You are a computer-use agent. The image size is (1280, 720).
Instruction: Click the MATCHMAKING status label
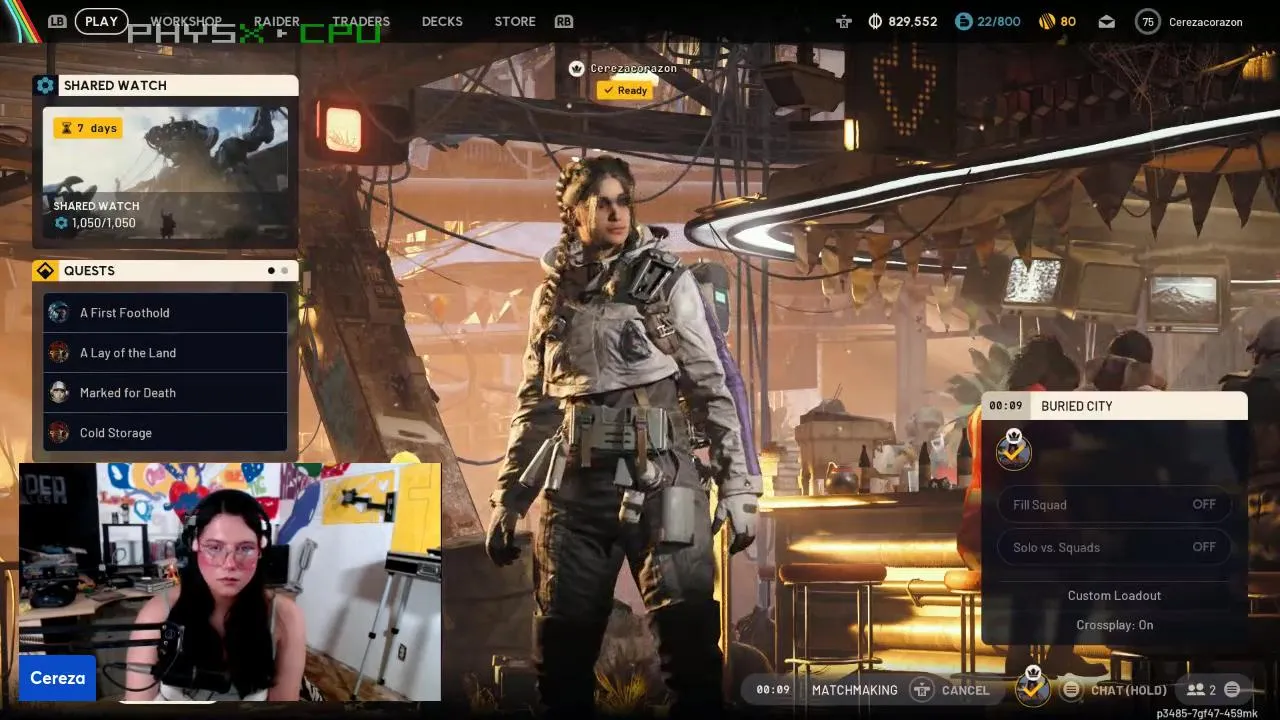[x=855, y=690]
